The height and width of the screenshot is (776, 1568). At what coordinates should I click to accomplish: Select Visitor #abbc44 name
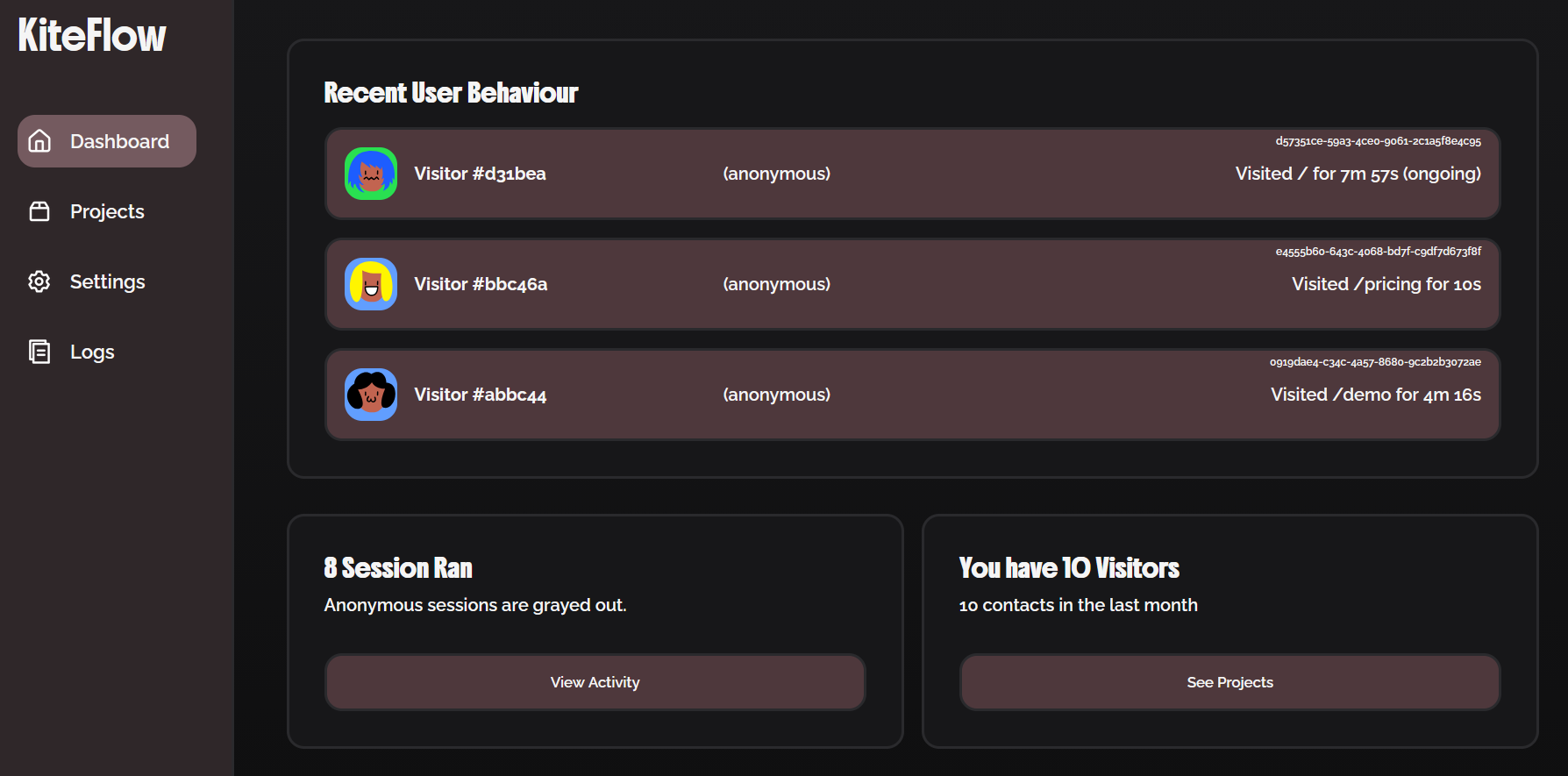(481, 395)
